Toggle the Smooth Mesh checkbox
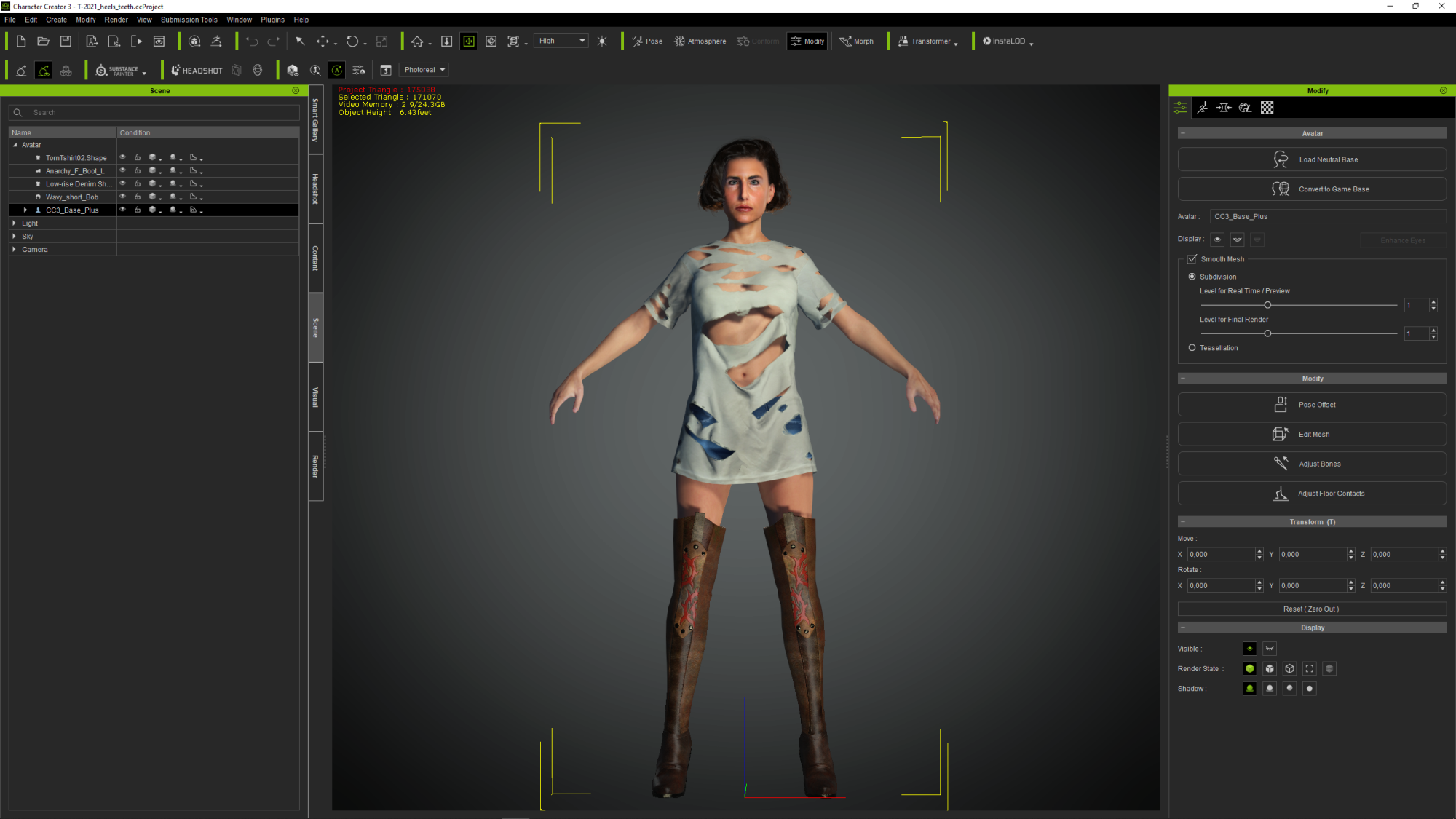This screenshot has width=1456, height=819. pyautogui.click(x=1192, y=259)
